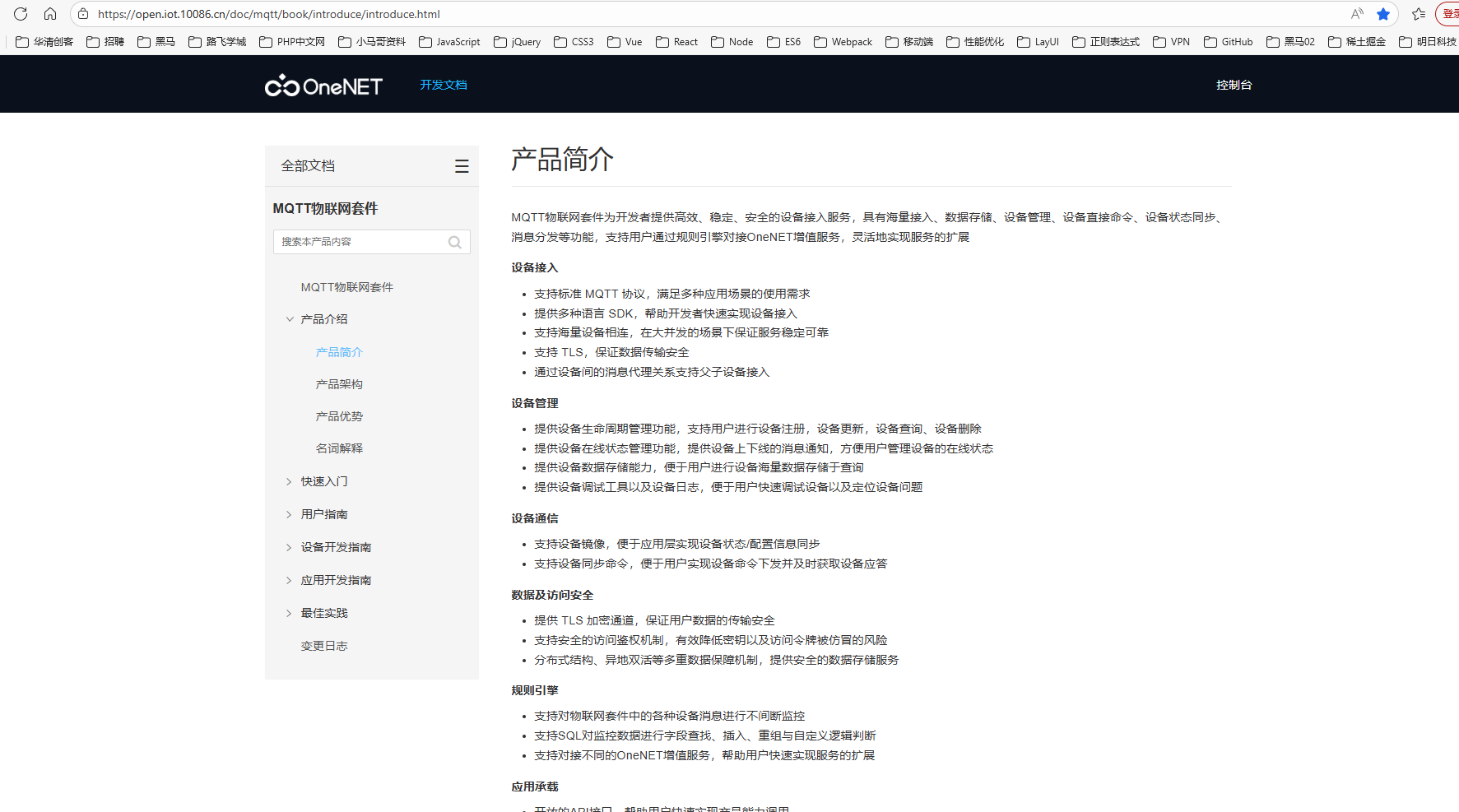The width and height of the screenshot is (1459, 812).
Task: Click the browser refresh icon
Action: point(21,14)
